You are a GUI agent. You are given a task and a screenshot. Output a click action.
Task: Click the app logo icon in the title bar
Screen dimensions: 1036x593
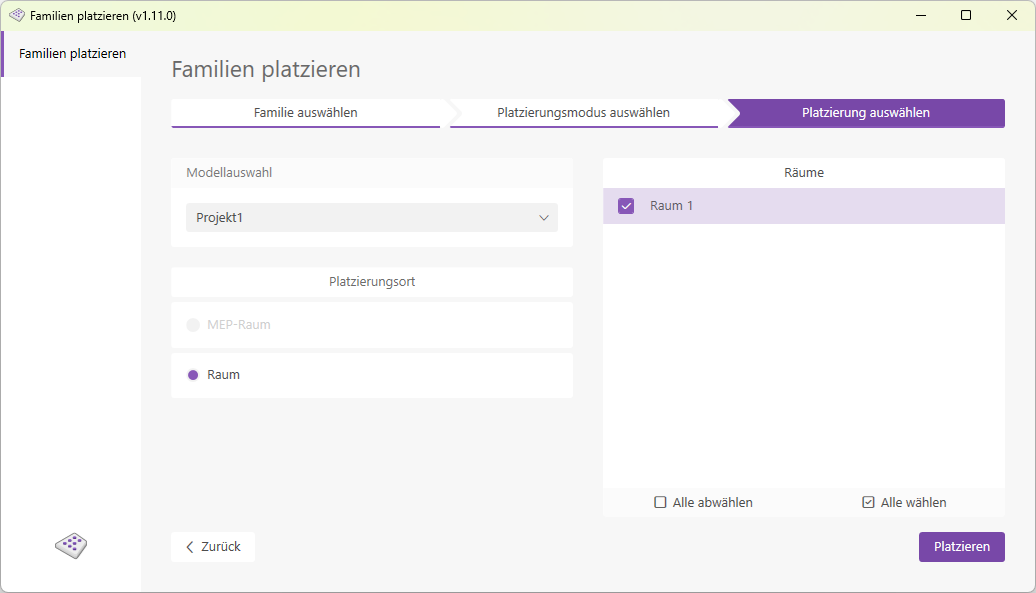pyautogui.click(x=16, y=15)
